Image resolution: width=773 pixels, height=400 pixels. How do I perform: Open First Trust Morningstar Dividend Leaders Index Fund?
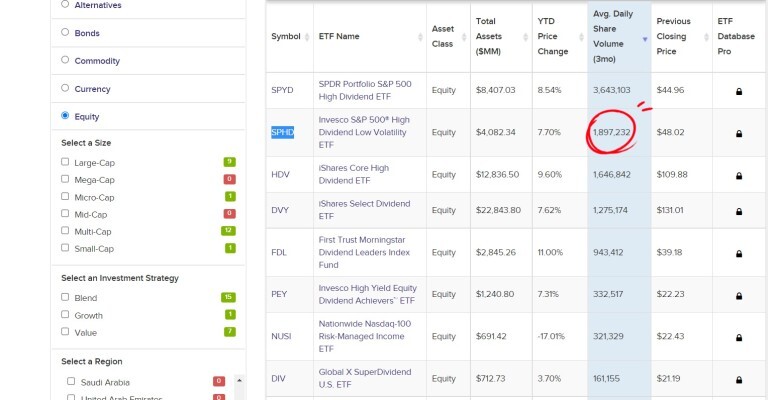(364, 253)
